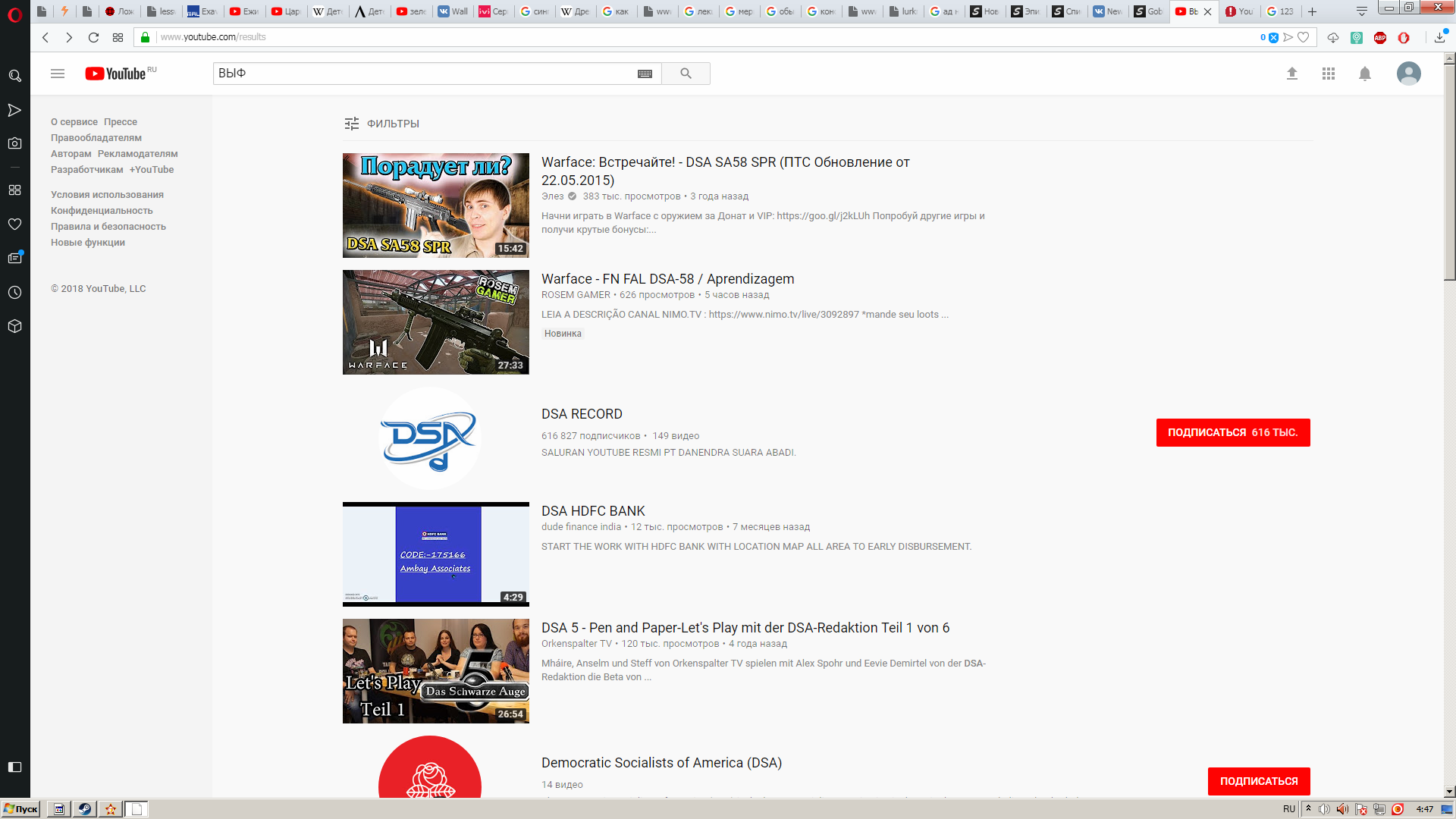Switch to the 'lurk' tab
Screen dimensions: 1456x819
903,11
